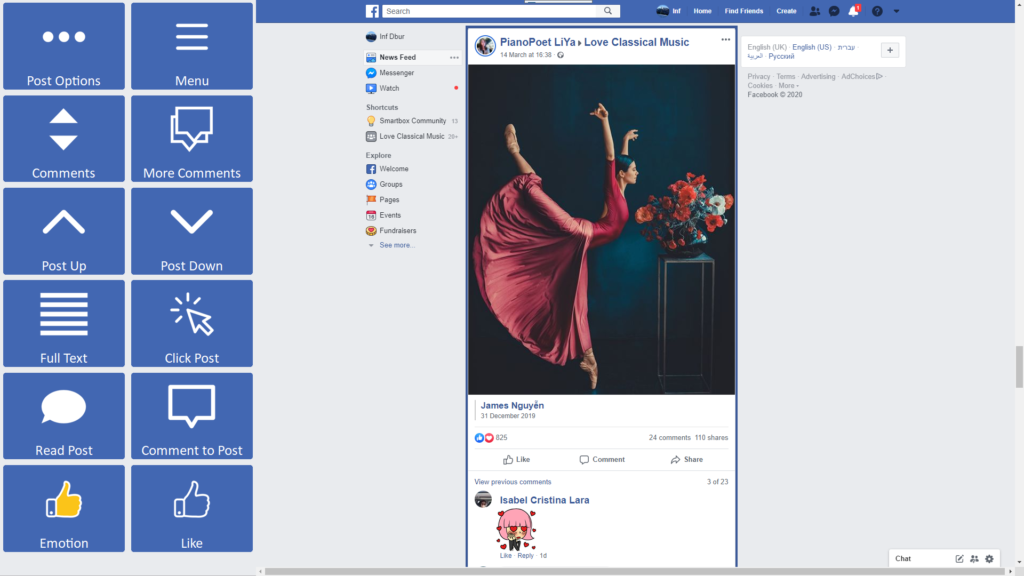
Task: Click the Facebook notifications bell icon
Action: pos(853,11)
